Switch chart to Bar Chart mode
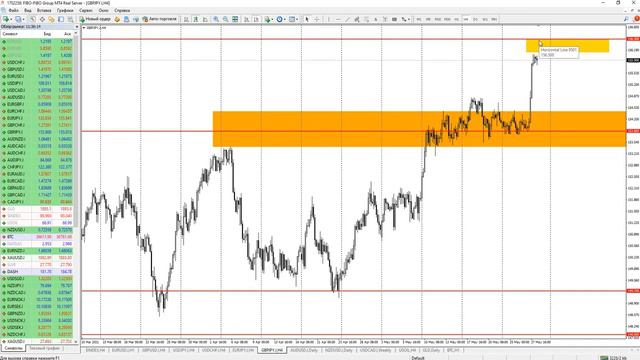This screenshot has height=360, width=640. [x=186, y=19]
